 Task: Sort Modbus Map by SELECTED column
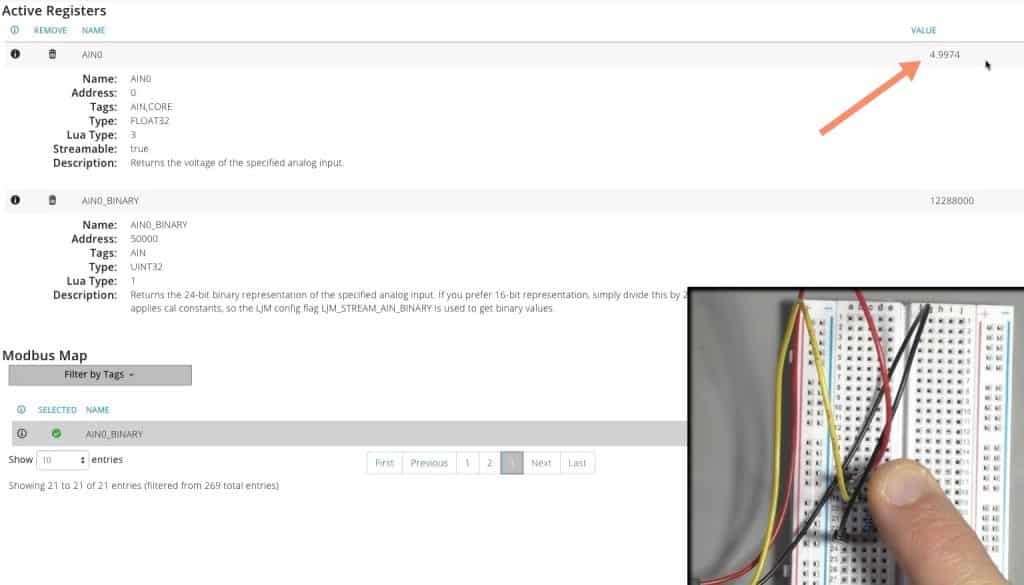point(57,409)
